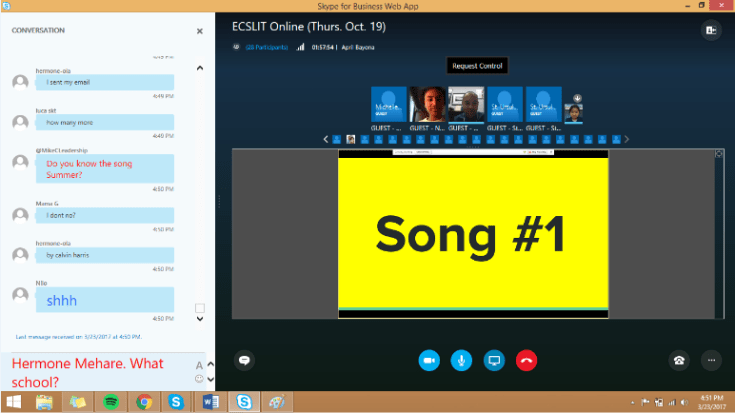Image resolution: width=735 pixels, height=413 pixels.
Task: Open the 28 Participants link
Action: pos(267,47)
